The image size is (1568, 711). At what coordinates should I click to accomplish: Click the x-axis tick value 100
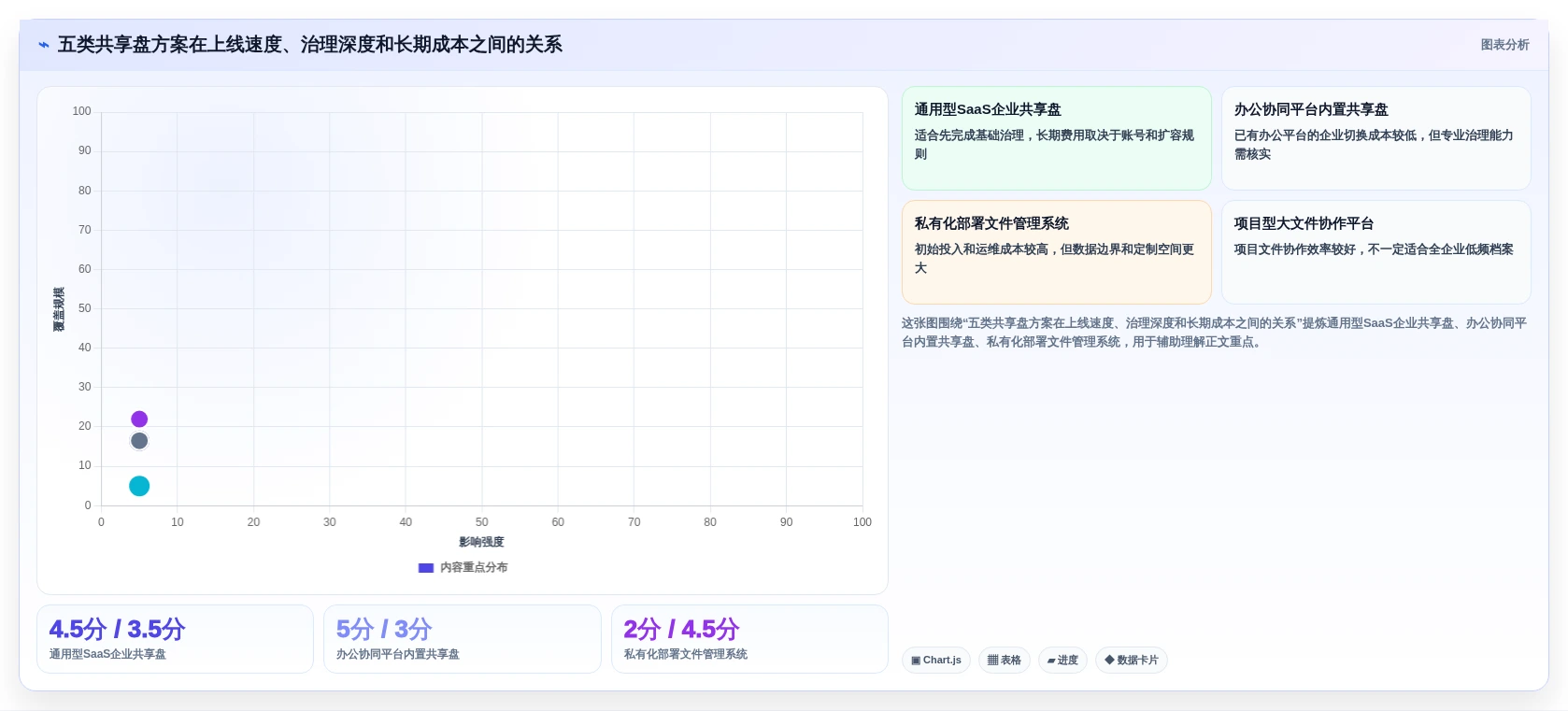[x=862, y=522]
